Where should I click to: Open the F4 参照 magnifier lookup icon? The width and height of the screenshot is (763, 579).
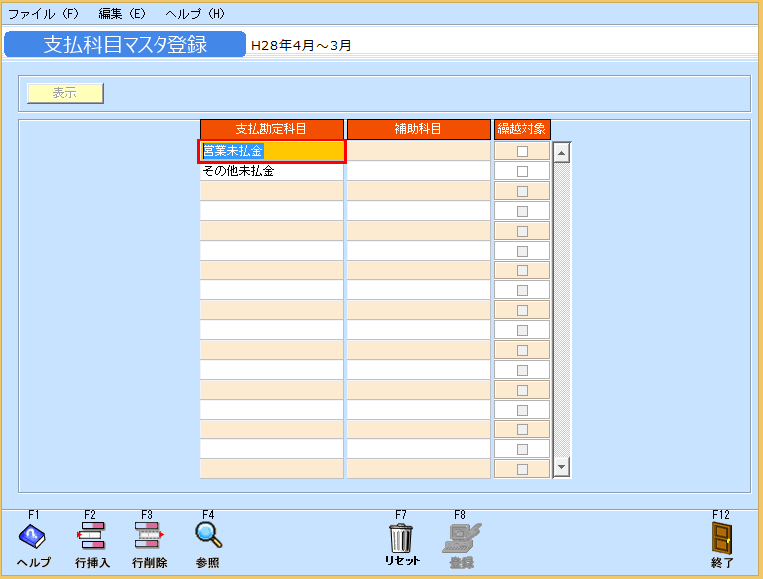208,536
